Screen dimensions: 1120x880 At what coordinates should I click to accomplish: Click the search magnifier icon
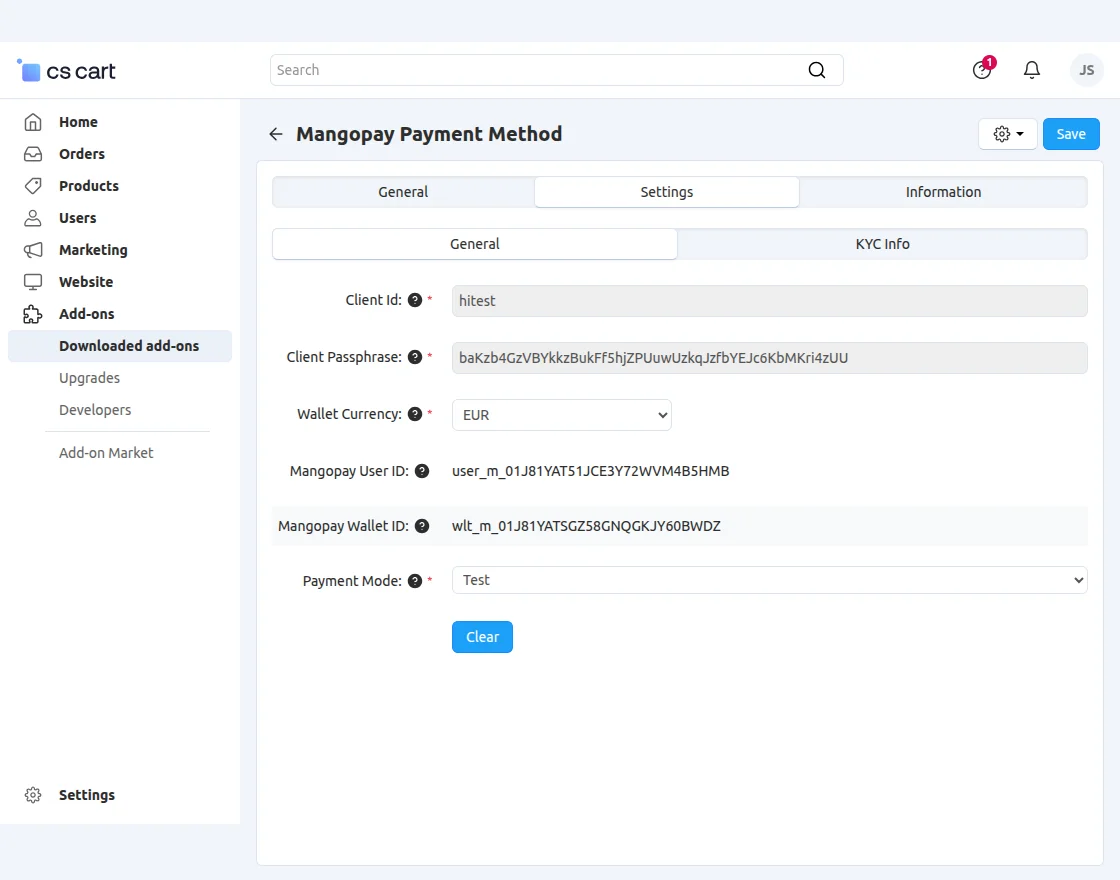point(816,70)
